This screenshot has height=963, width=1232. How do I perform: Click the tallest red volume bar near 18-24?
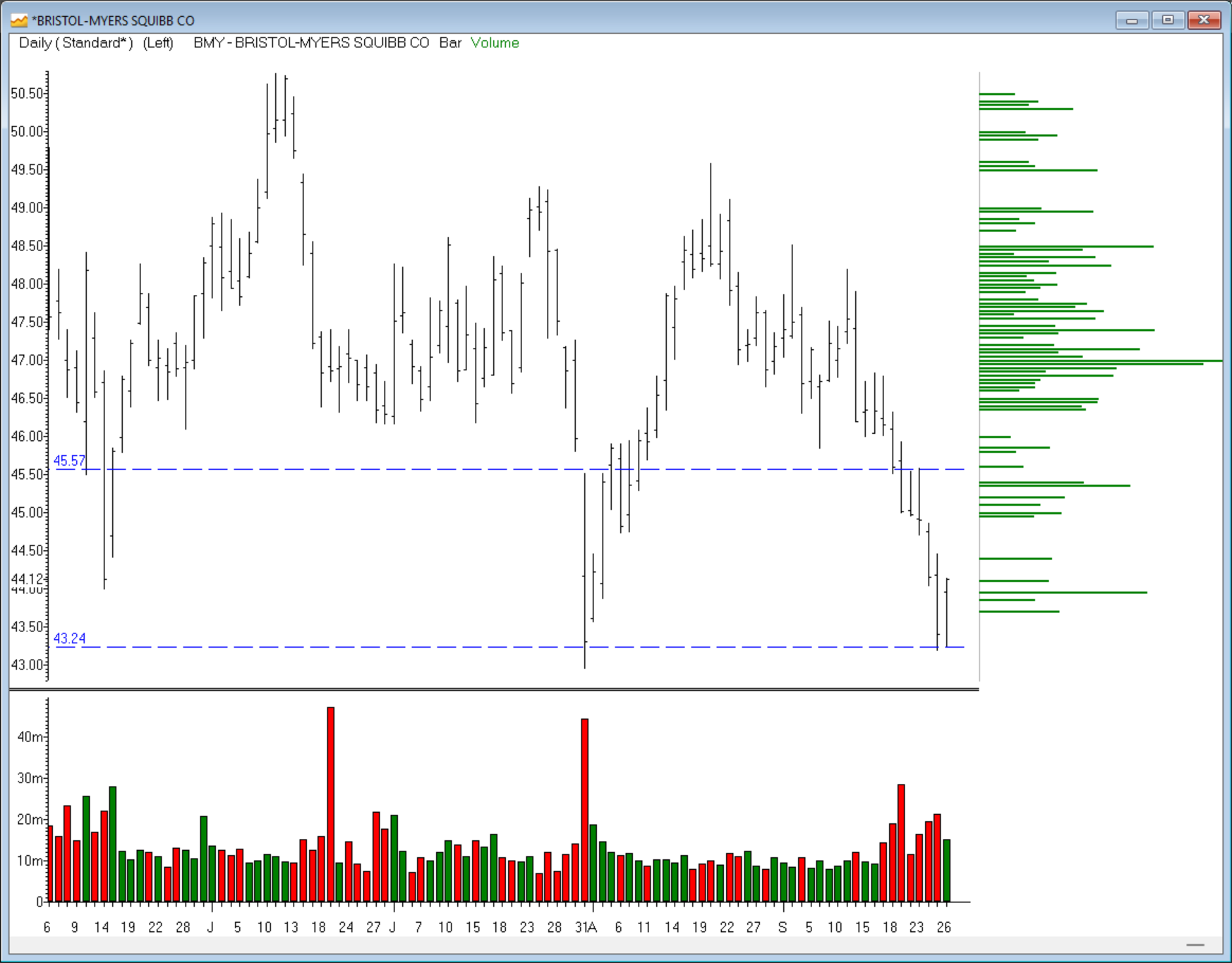330,804
